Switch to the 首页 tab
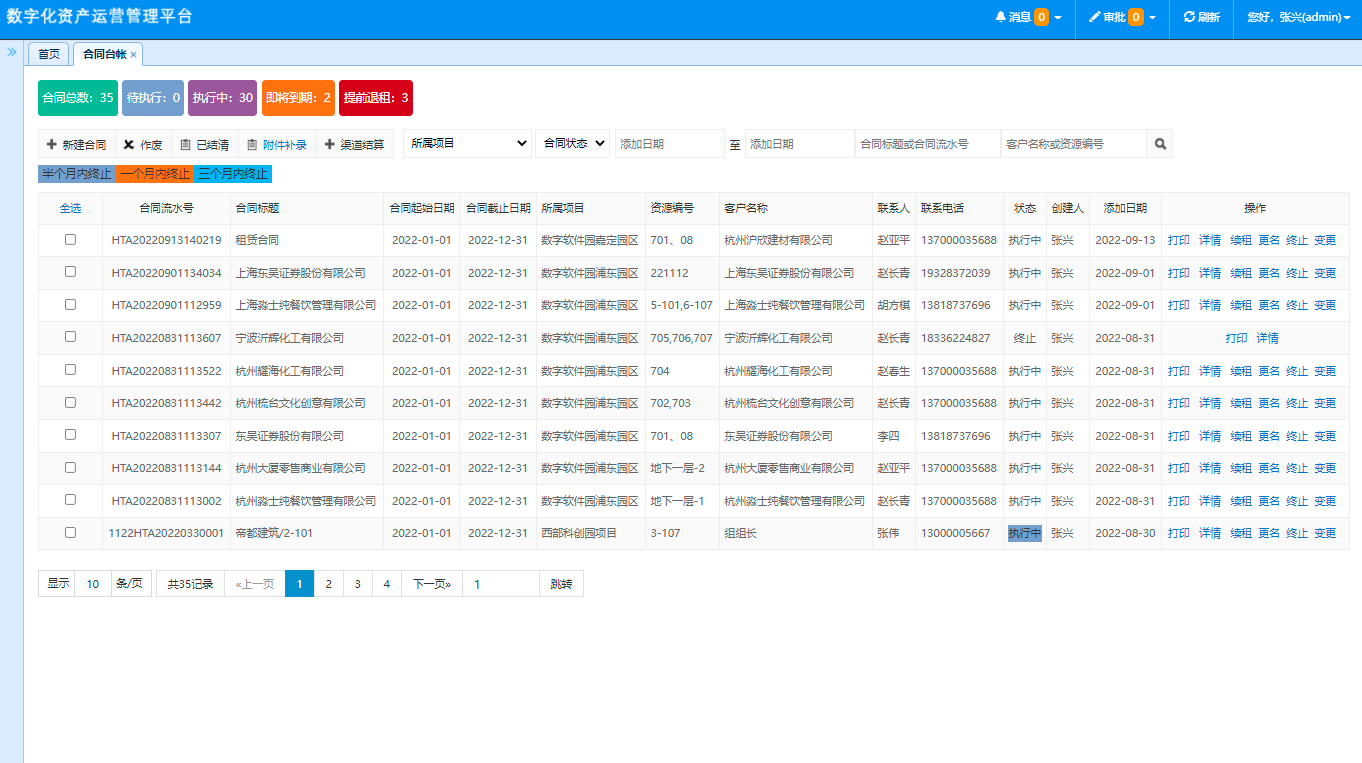Viewport: 1362px width, 763px height. coord(49,54)
